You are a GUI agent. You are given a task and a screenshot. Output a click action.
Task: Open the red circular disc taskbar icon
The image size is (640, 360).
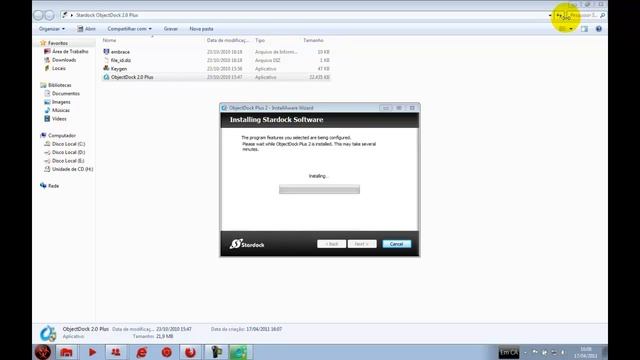click(167, 352)
